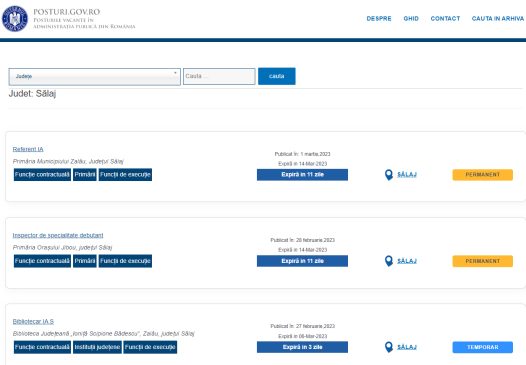Click the POSTURI.GOV.RO site title
Screen dimensions: 526x365
point(67,12)
